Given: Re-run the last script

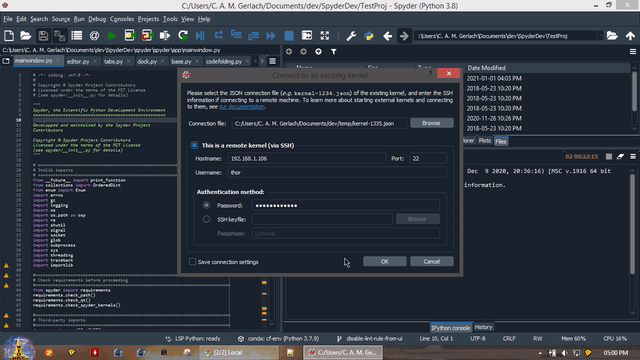Looking at the screenshot, I should 183,36.
